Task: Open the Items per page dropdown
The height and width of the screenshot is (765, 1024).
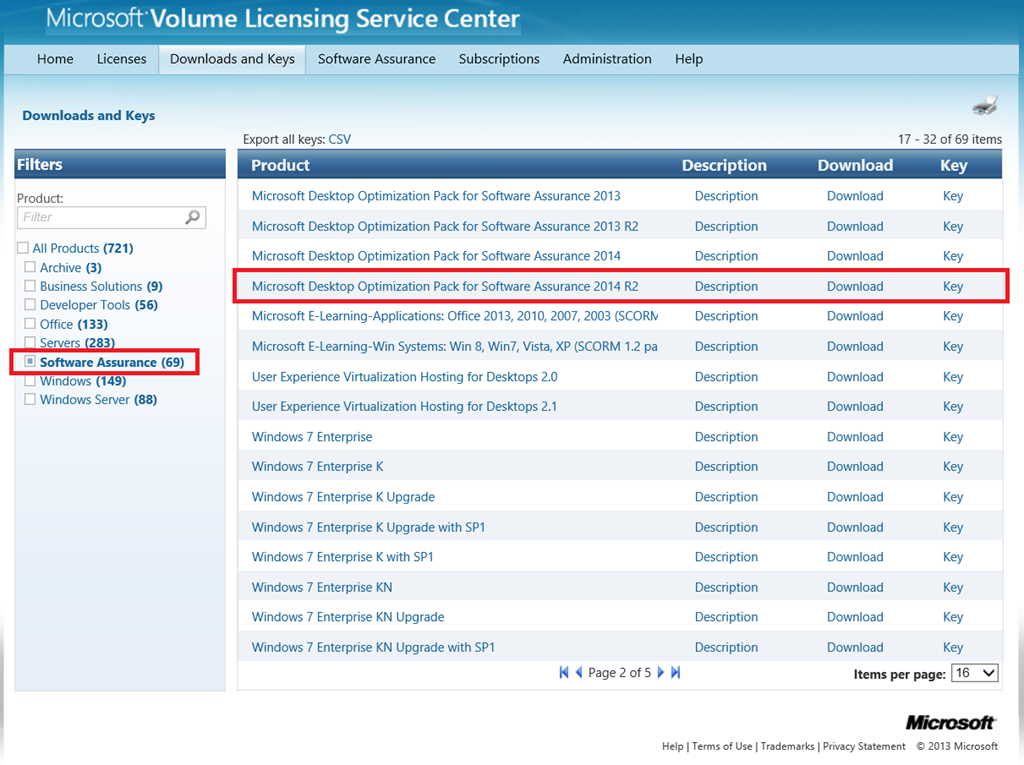Action: click(x=974, y=673)
